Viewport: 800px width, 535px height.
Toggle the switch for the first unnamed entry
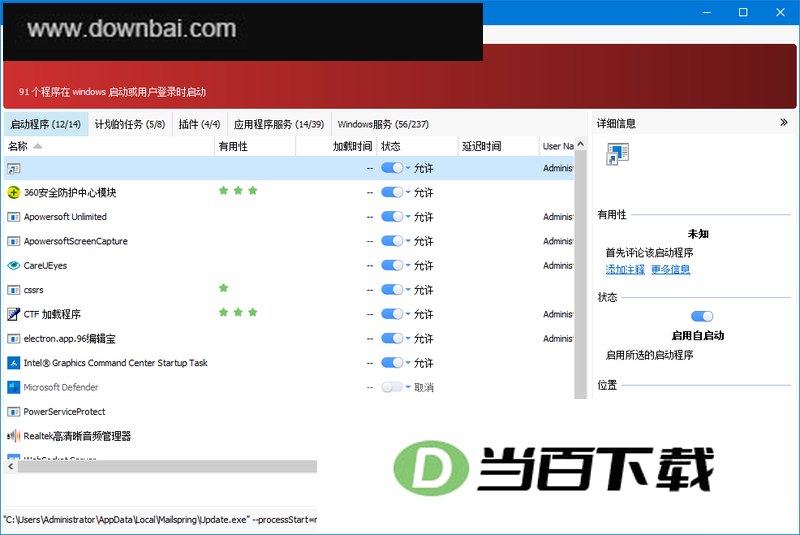click(x=392, y=168)
